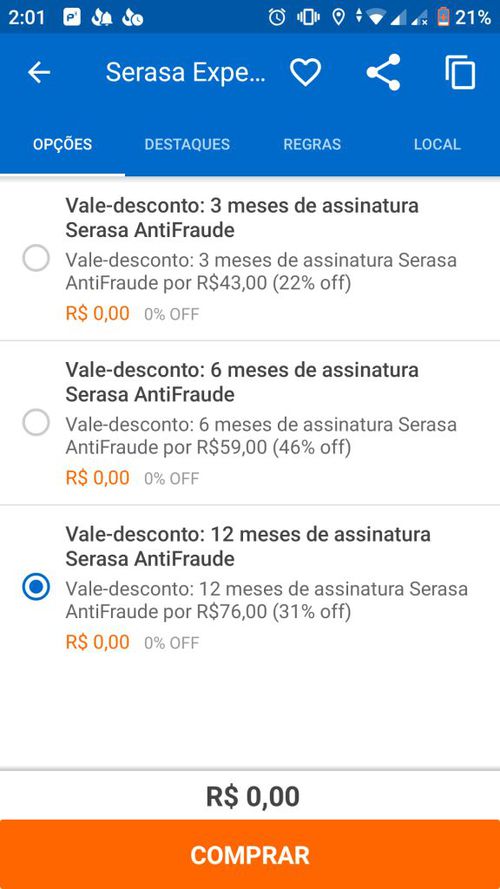Image resolution: width=500 pixels, height=889 pixels.
Task: Tap the Serasa Expe… title text
Action: click(185, 73)
